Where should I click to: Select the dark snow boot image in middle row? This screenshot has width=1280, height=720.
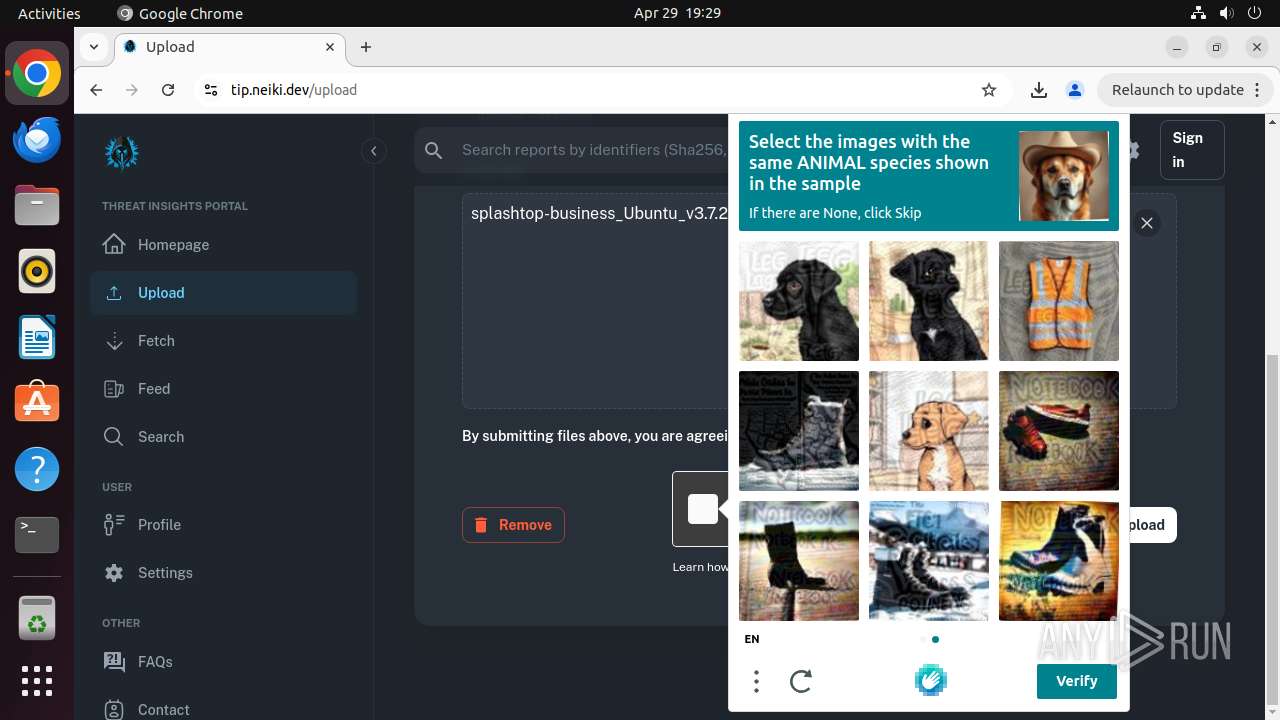tap(799, 431)
